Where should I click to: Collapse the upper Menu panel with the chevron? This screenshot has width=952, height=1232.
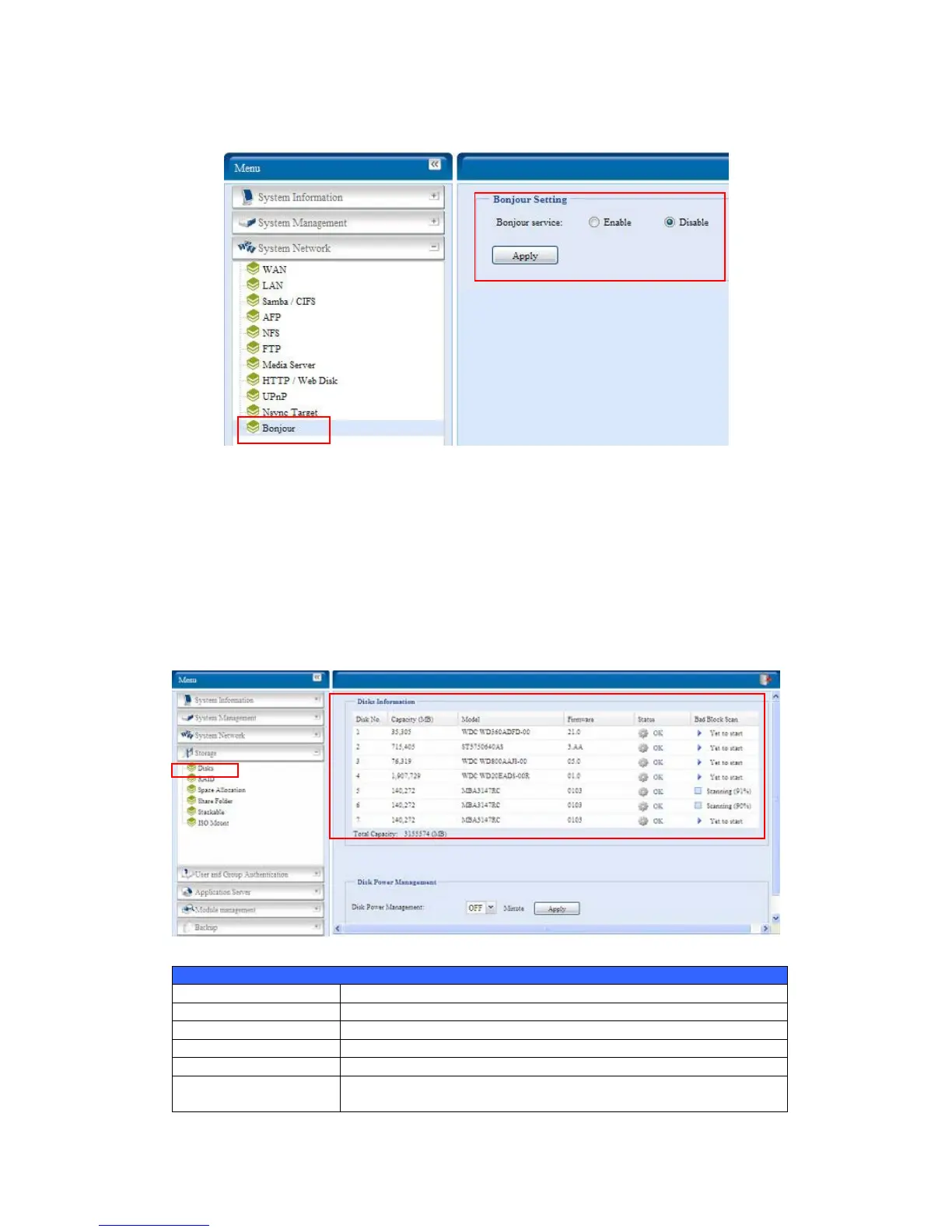pyautogui.click(x=435, y=164)
